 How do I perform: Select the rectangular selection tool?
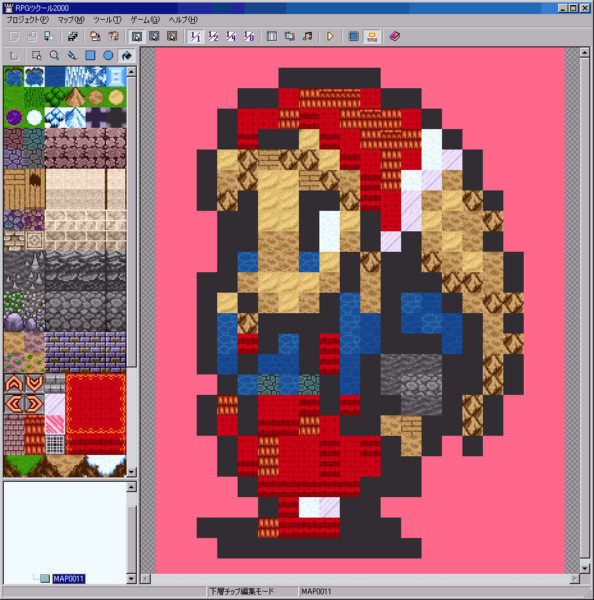coord(37,56)
